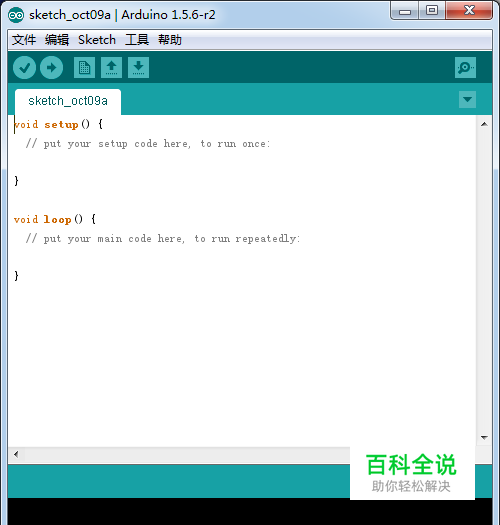Save the sketch with the Save icon
Screen dimensions: 500x525
coord(138,68)
